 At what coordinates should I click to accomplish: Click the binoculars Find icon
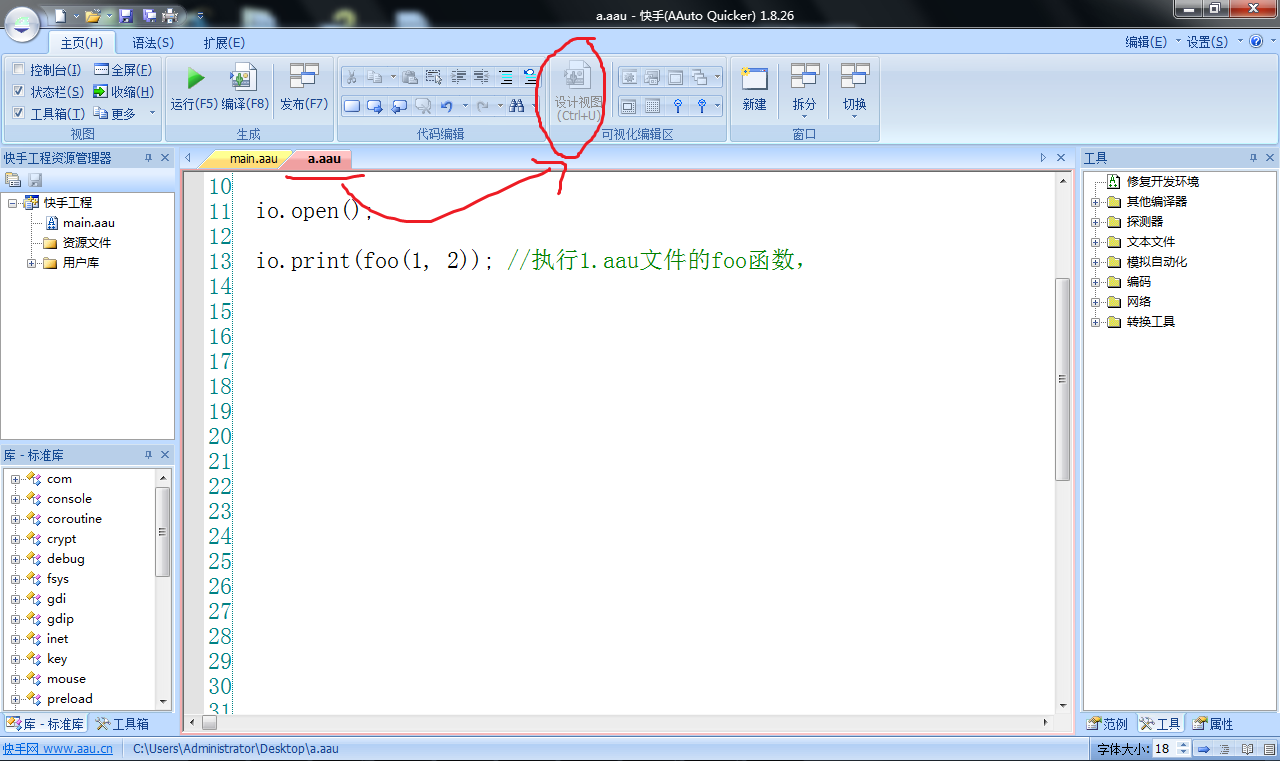516,106
